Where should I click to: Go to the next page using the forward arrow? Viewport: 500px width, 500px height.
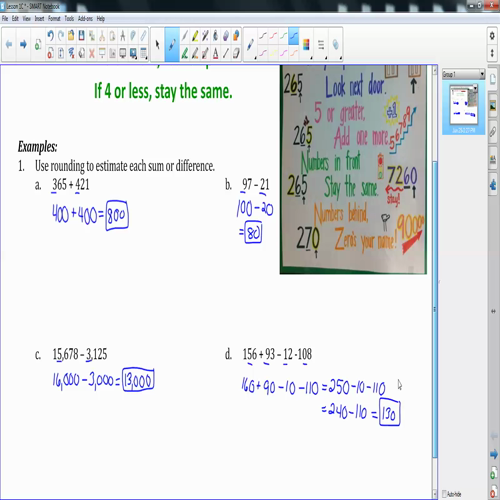coord(23,44)
